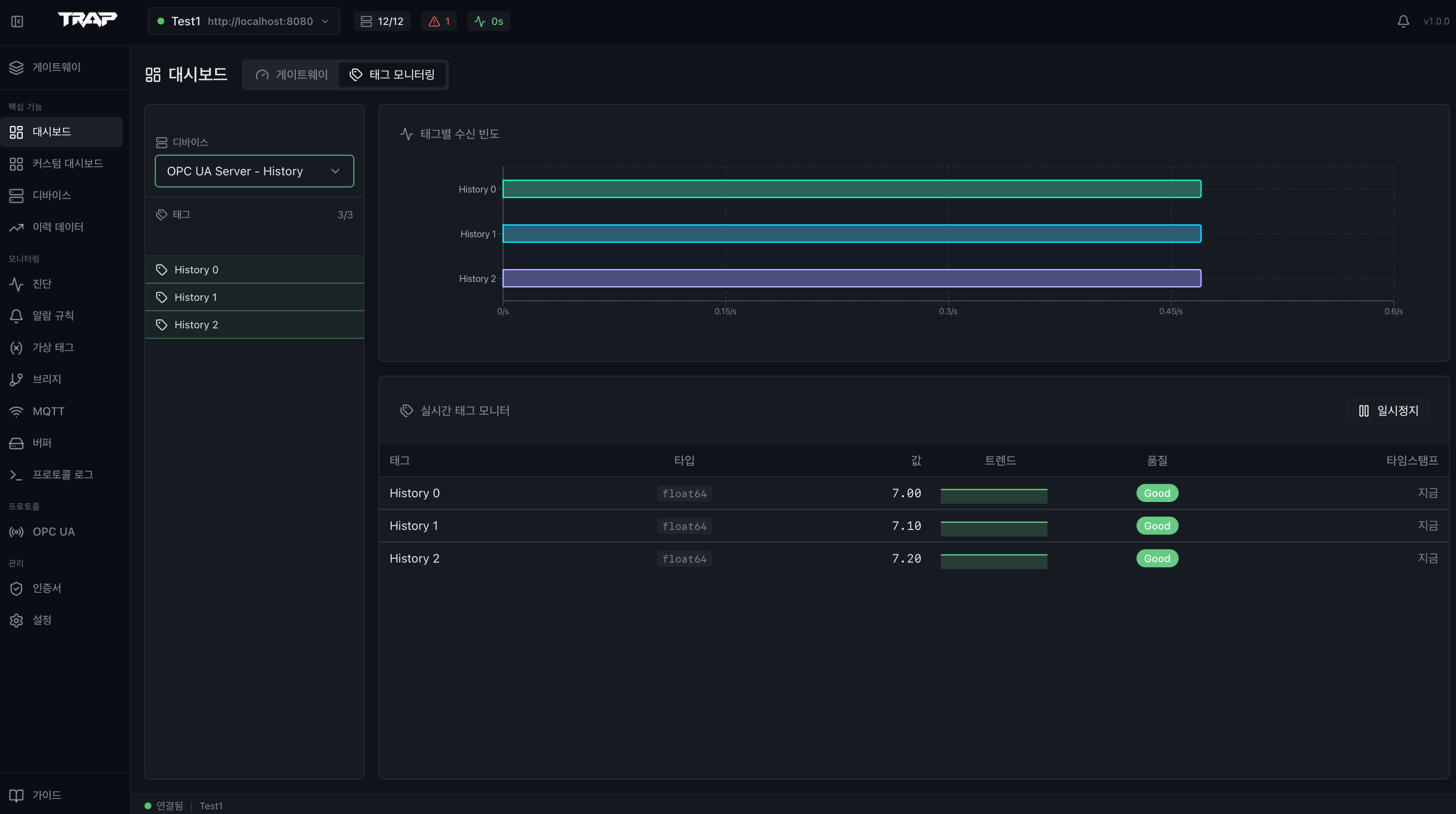
Task: Go to 브리지 bridge page
Action: pos(46,379)
